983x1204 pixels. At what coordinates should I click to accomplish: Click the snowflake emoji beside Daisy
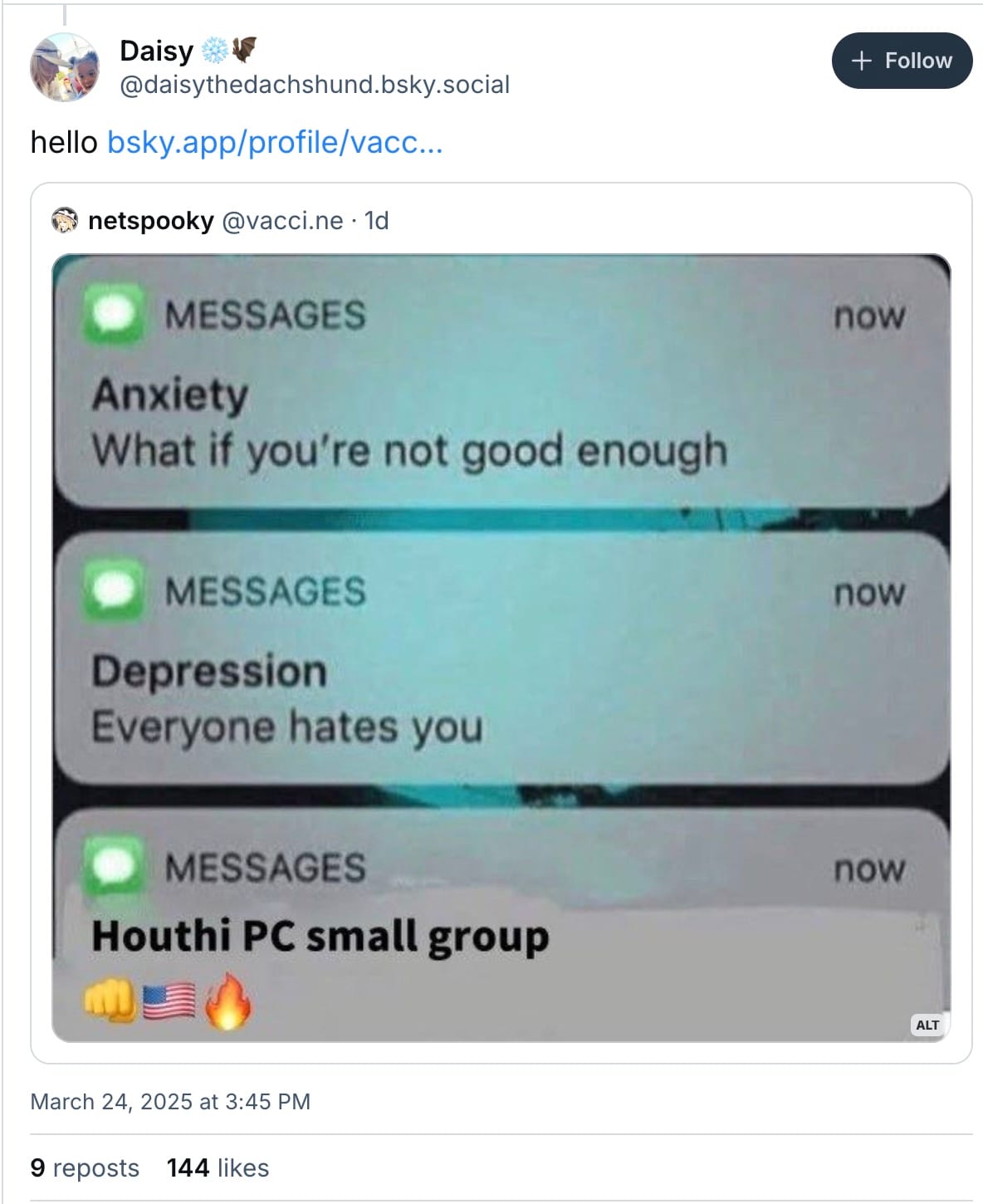[x=214, y=51]
